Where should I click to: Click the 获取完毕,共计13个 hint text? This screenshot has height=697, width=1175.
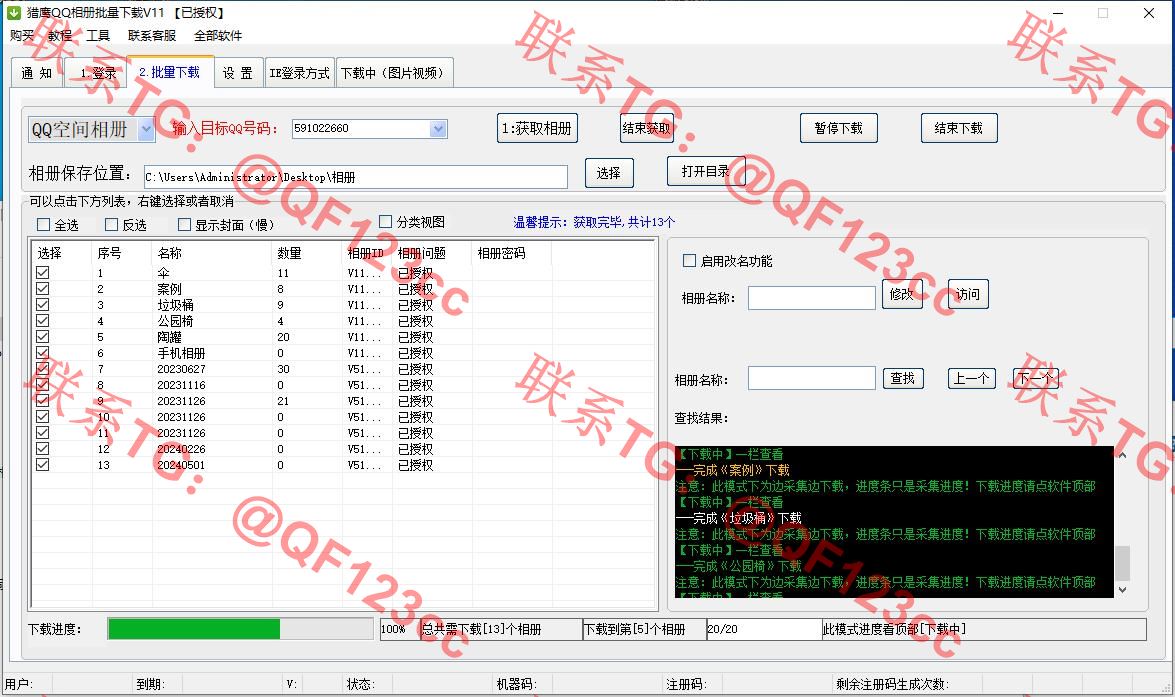click(624, 222)
